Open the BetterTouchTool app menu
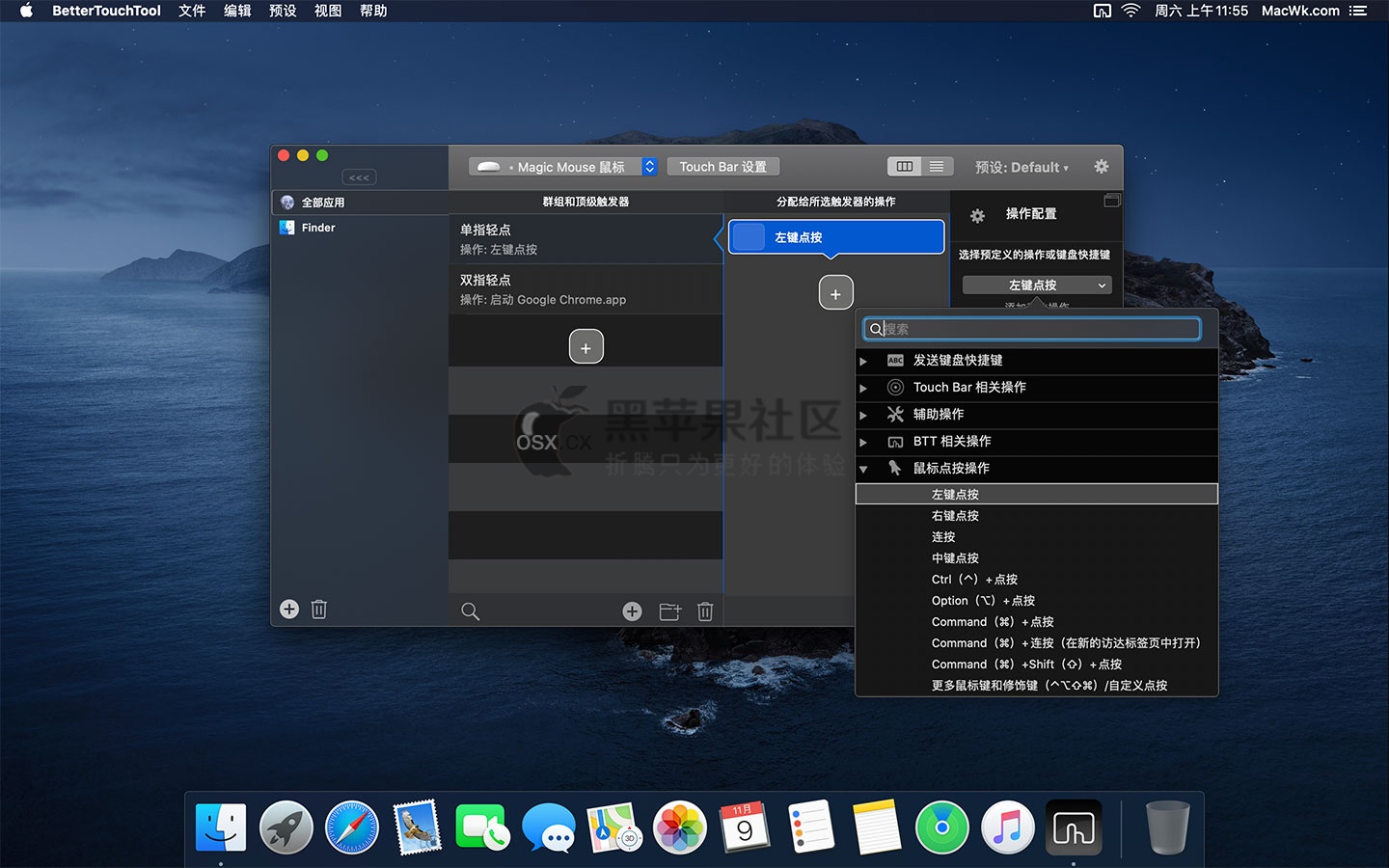The width and height of the screenshot is (1389, 868). [106, 11]
